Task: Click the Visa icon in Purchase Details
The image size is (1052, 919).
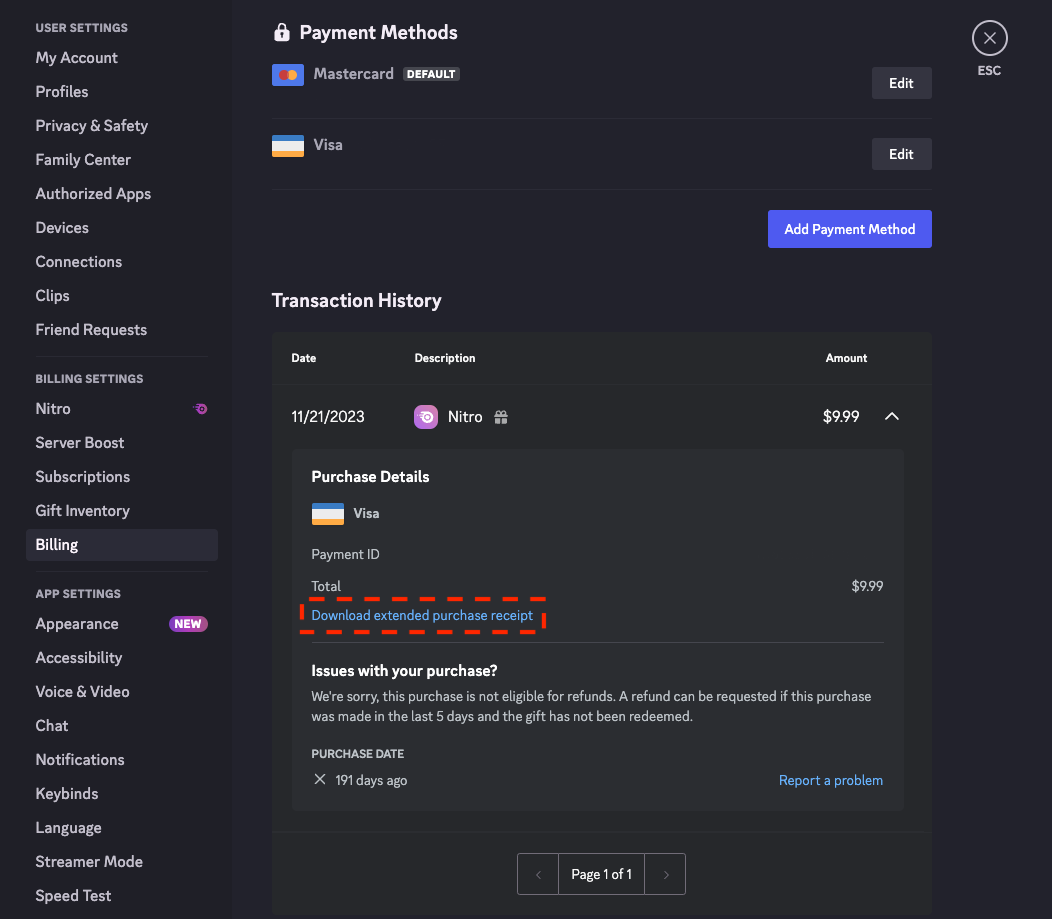Action: [328, 514]
